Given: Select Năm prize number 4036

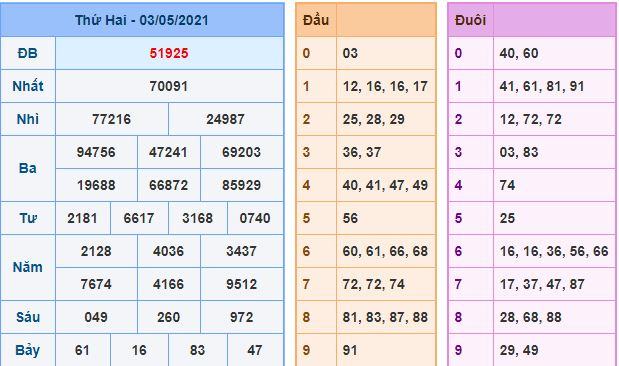Looking at the screenshot, I should click(169, 251).
